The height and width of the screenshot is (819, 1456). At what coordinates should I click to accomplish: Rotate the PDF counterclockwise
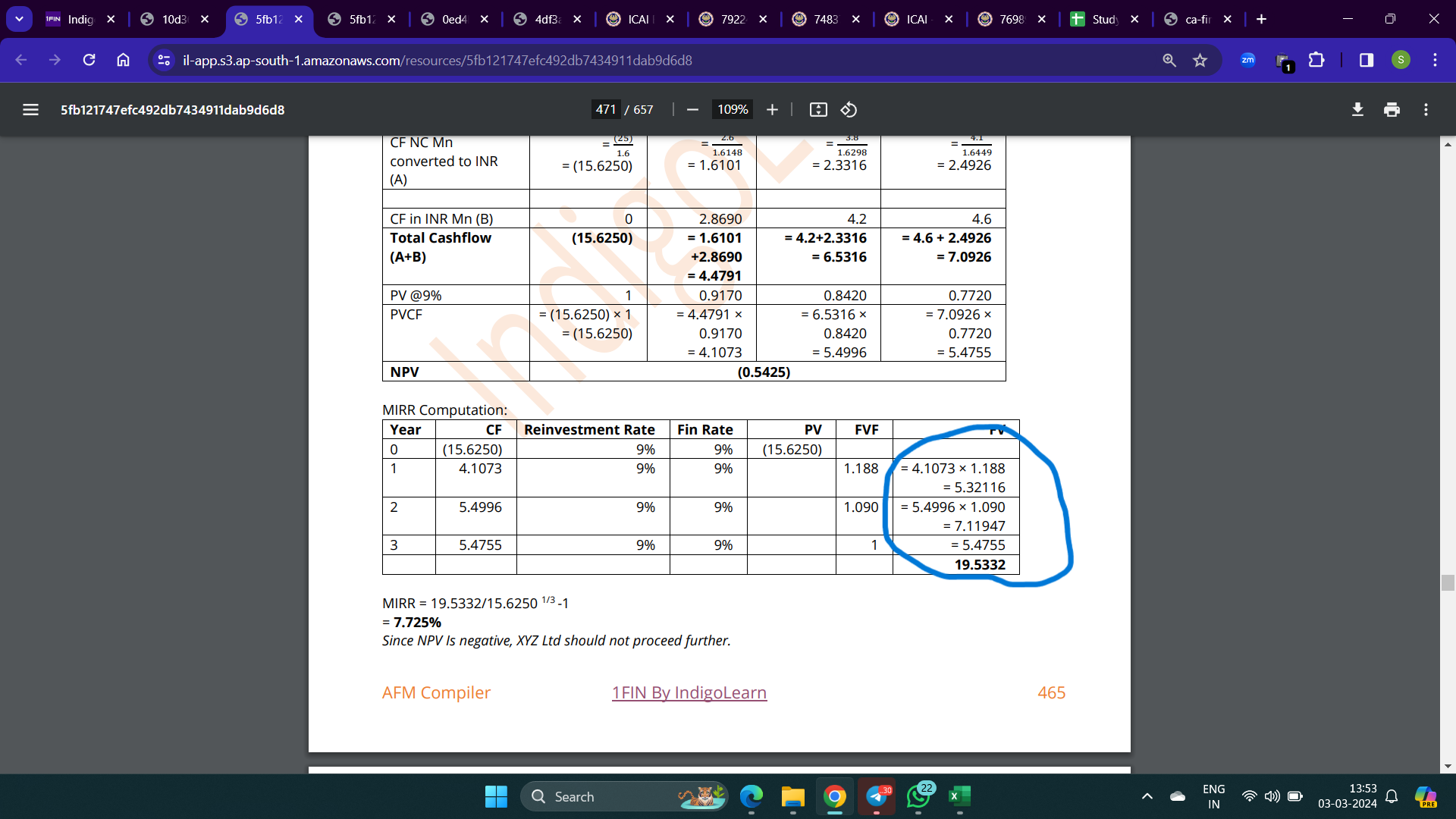click(x=849, y=110)
